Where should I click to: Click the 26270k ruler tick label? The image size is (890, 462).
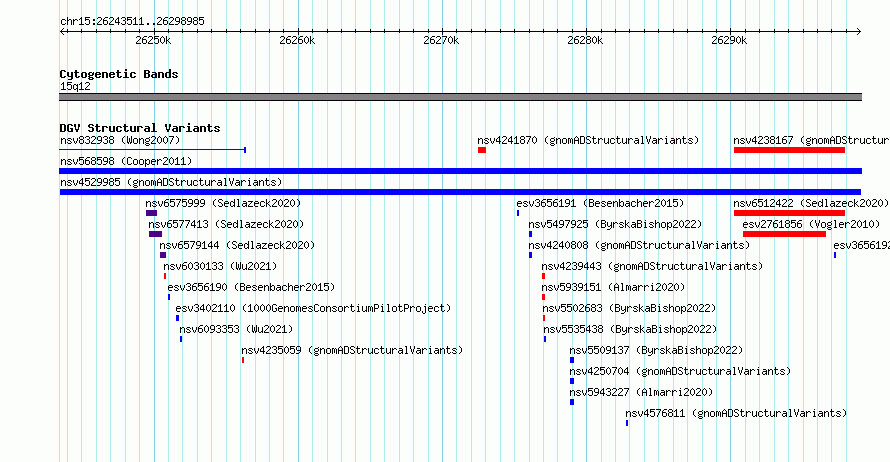[441, 40]
